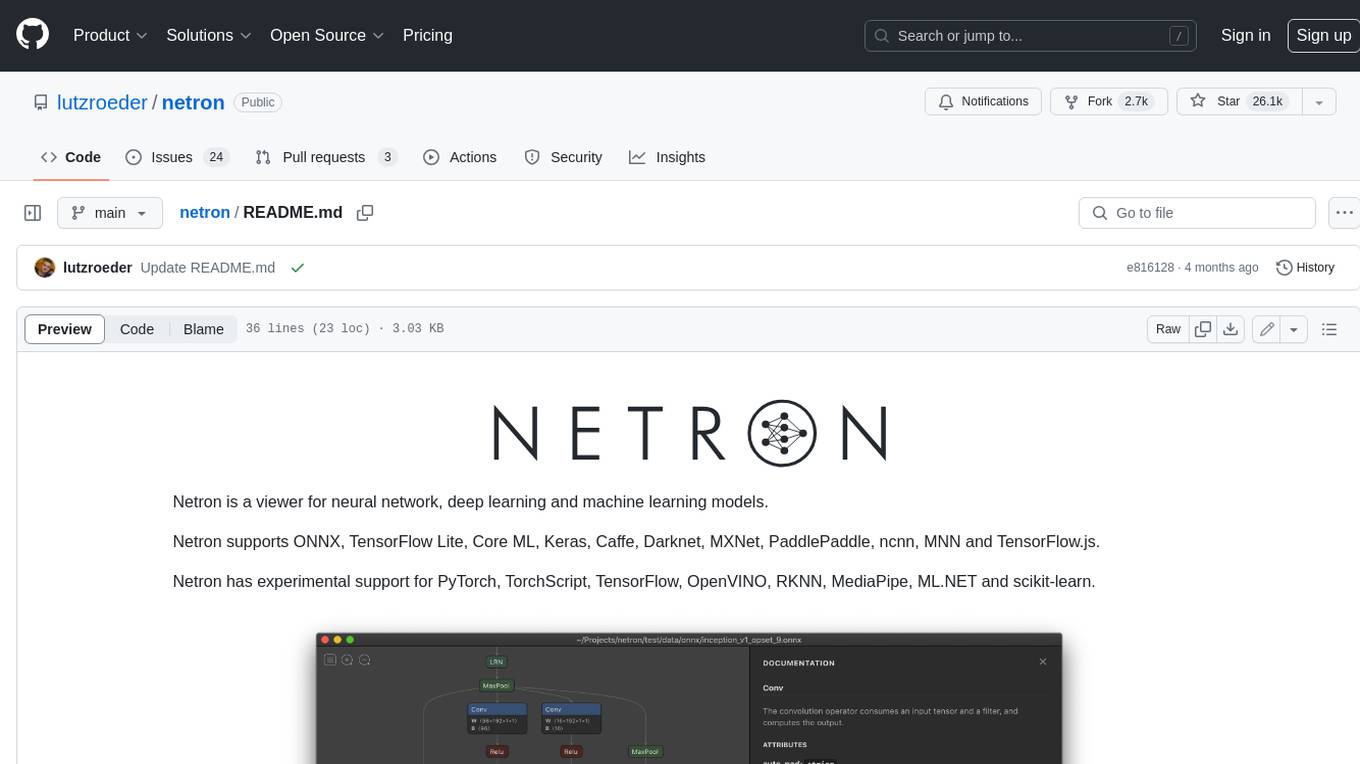Screen dimensions: 1360x764
Task: Show the commit check status checkmark
Action: click(297, 267)
